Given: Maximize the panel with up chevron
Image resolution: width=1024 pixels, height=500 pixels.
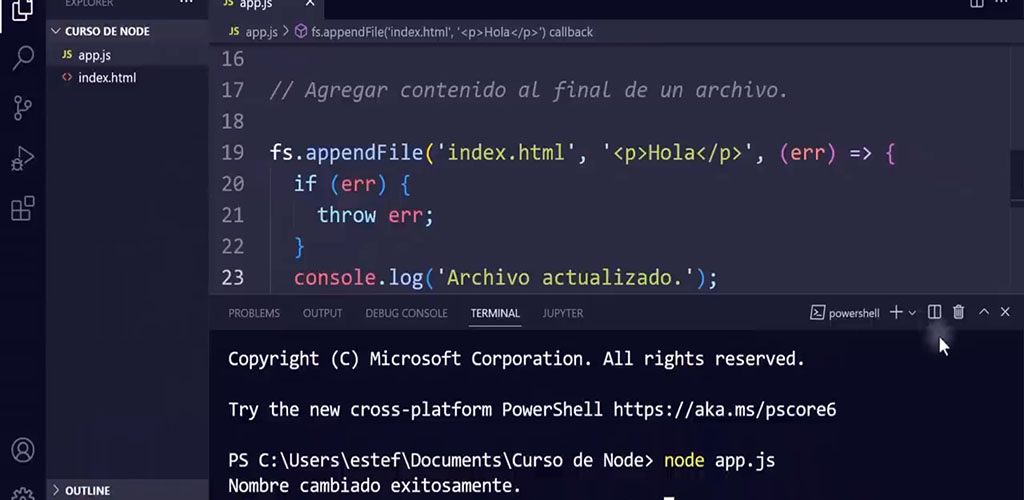Looking at the screenshot, I should pyautogui.click(x=984, y=313).
